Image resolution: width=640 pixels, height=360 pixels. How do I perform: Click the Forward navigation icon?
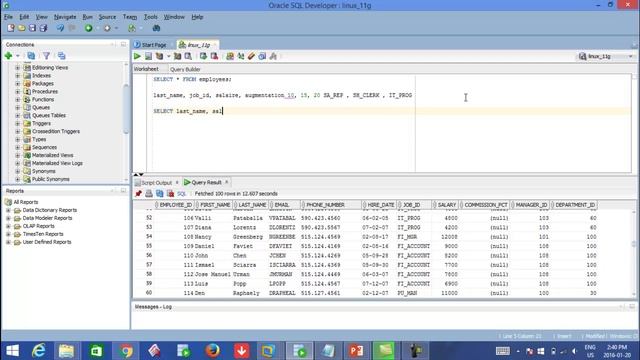point(107,28)
